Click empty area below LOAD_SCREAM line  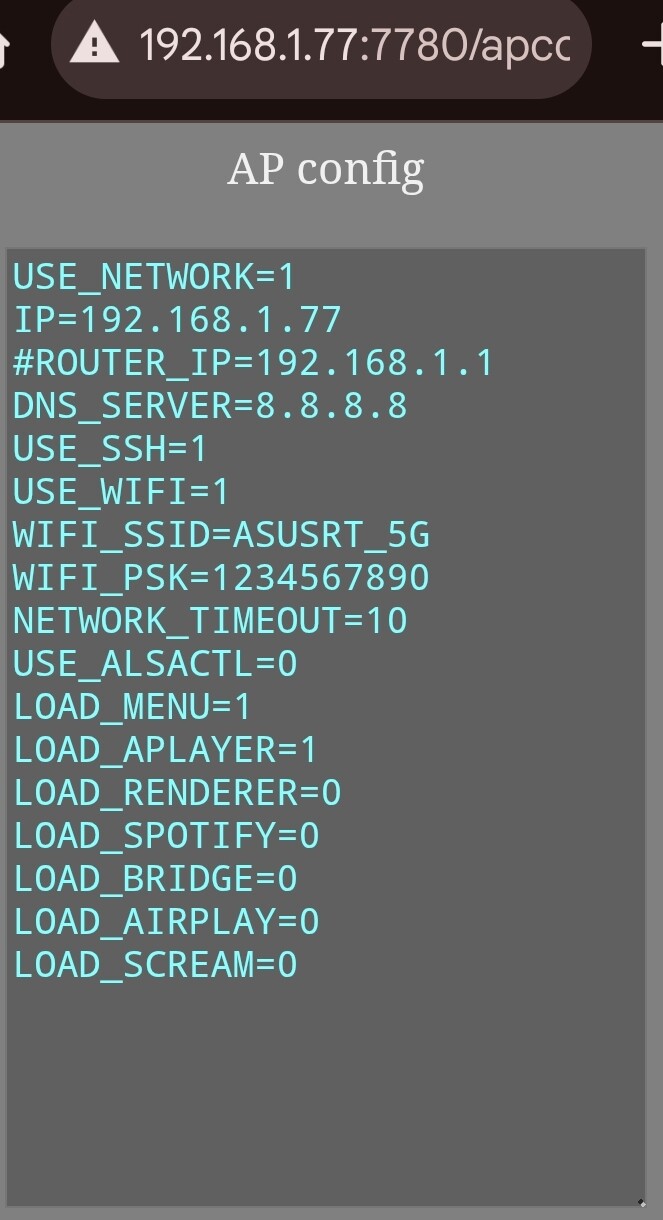(326, 1080)
